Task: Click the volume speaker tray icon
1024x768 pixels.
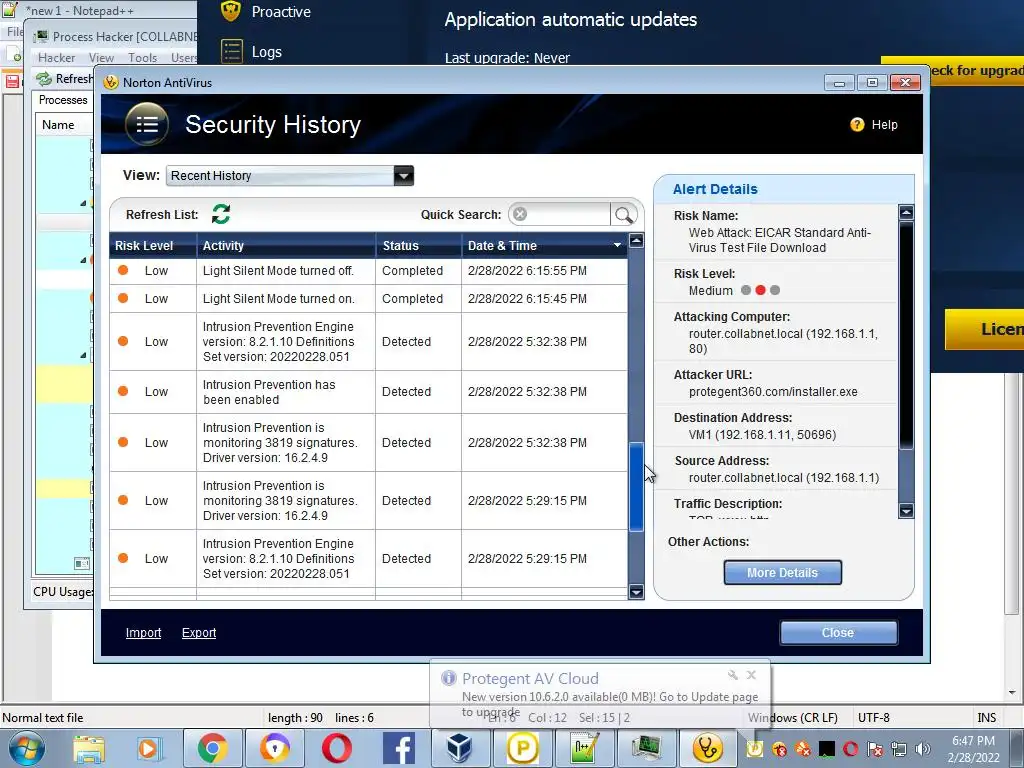Action: coord(922,749)
